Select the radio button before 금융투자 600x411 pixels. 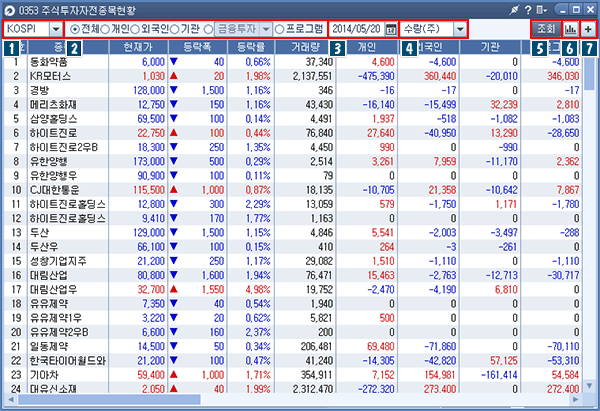pyautogui.click(x=209, y=29)
